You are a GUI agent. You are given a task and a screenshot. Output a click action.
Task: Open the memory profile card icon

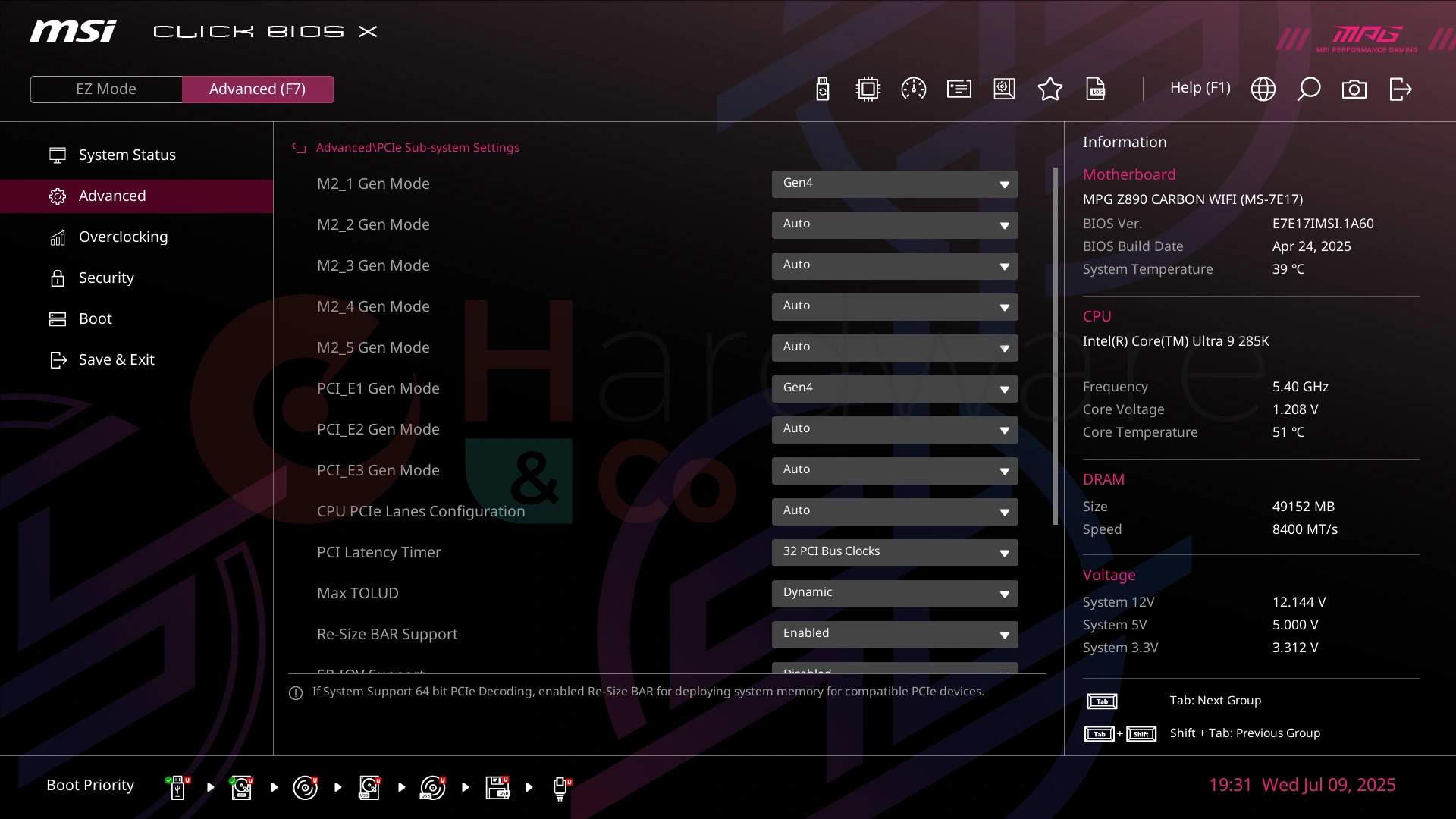959,89
